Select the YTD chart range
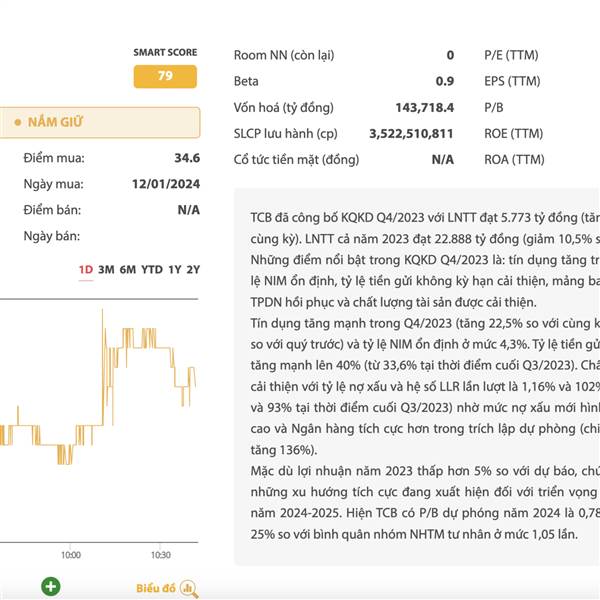Viewport: 600px width, 600px height. tap(152, 270)
